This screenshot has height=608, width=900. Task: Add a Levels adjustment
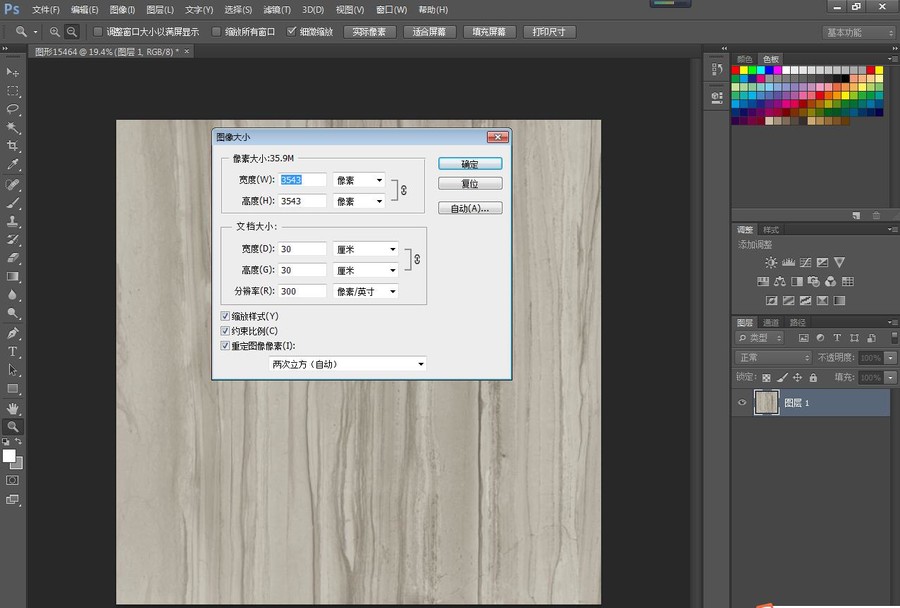(788, 262)
